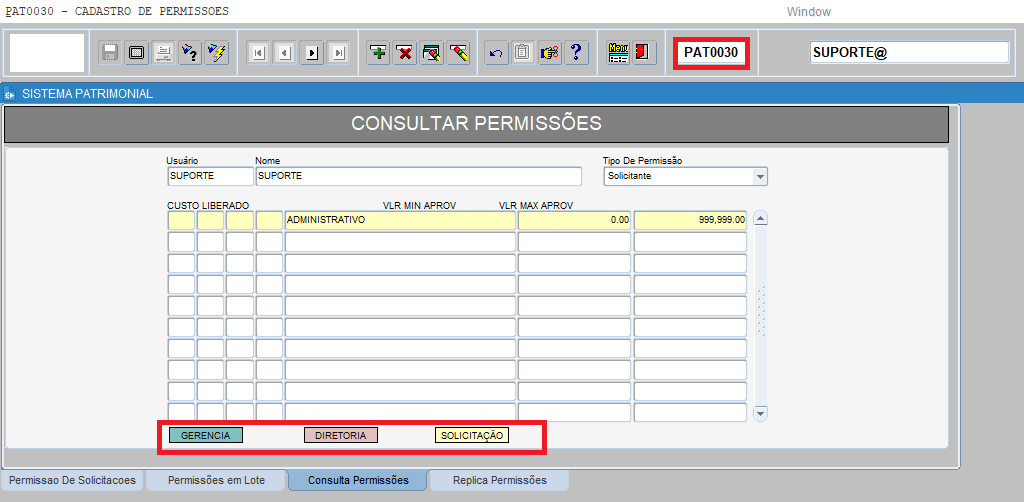Viewport: 1024px width, 502px height.
Task: Click the undo arrow icon
Action: coord(494,53)
